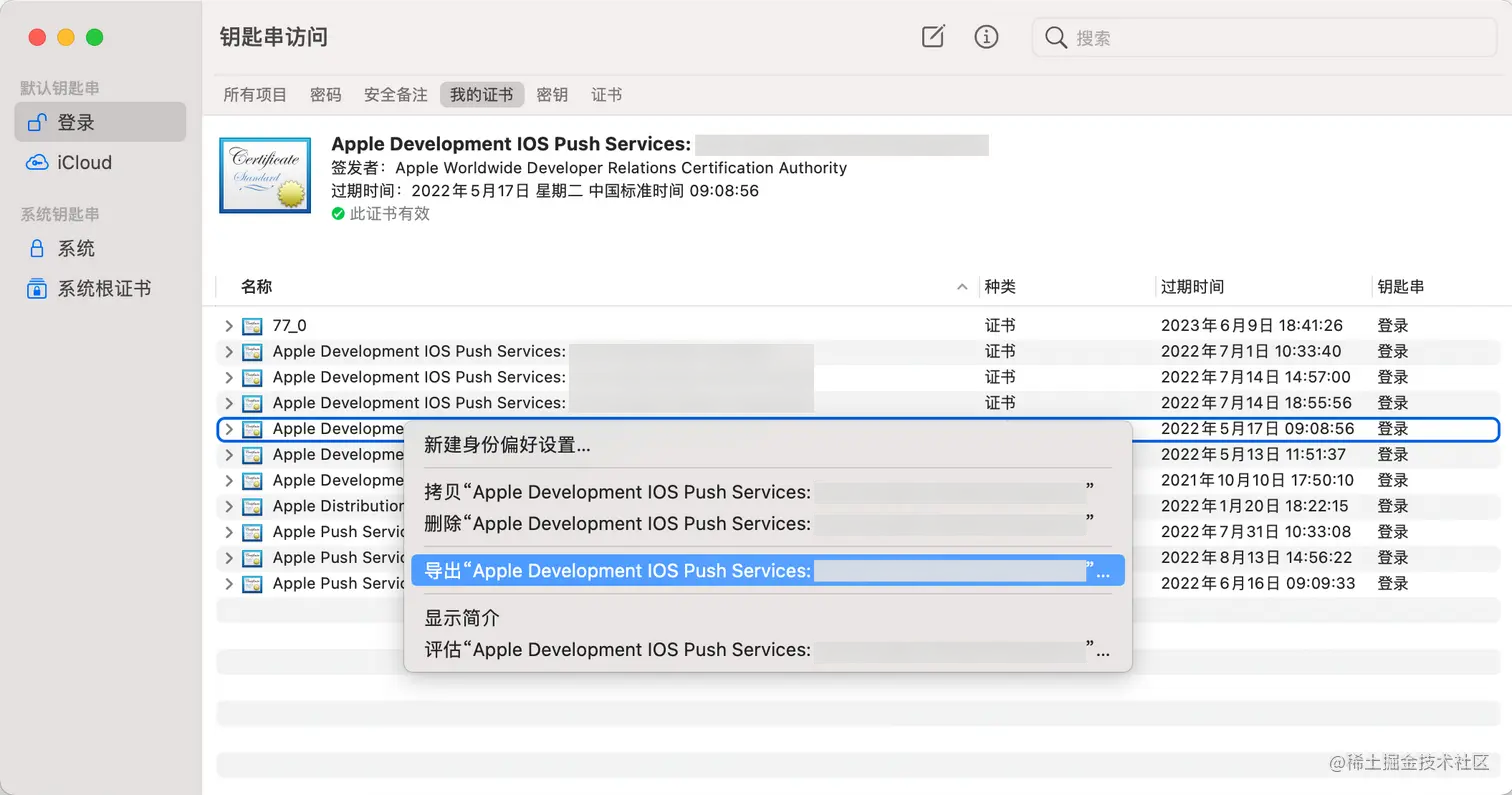This screenshot has height=795, width=1512.
Task: Click the 此证书有效 status text
Action: [x=390, y=214]
